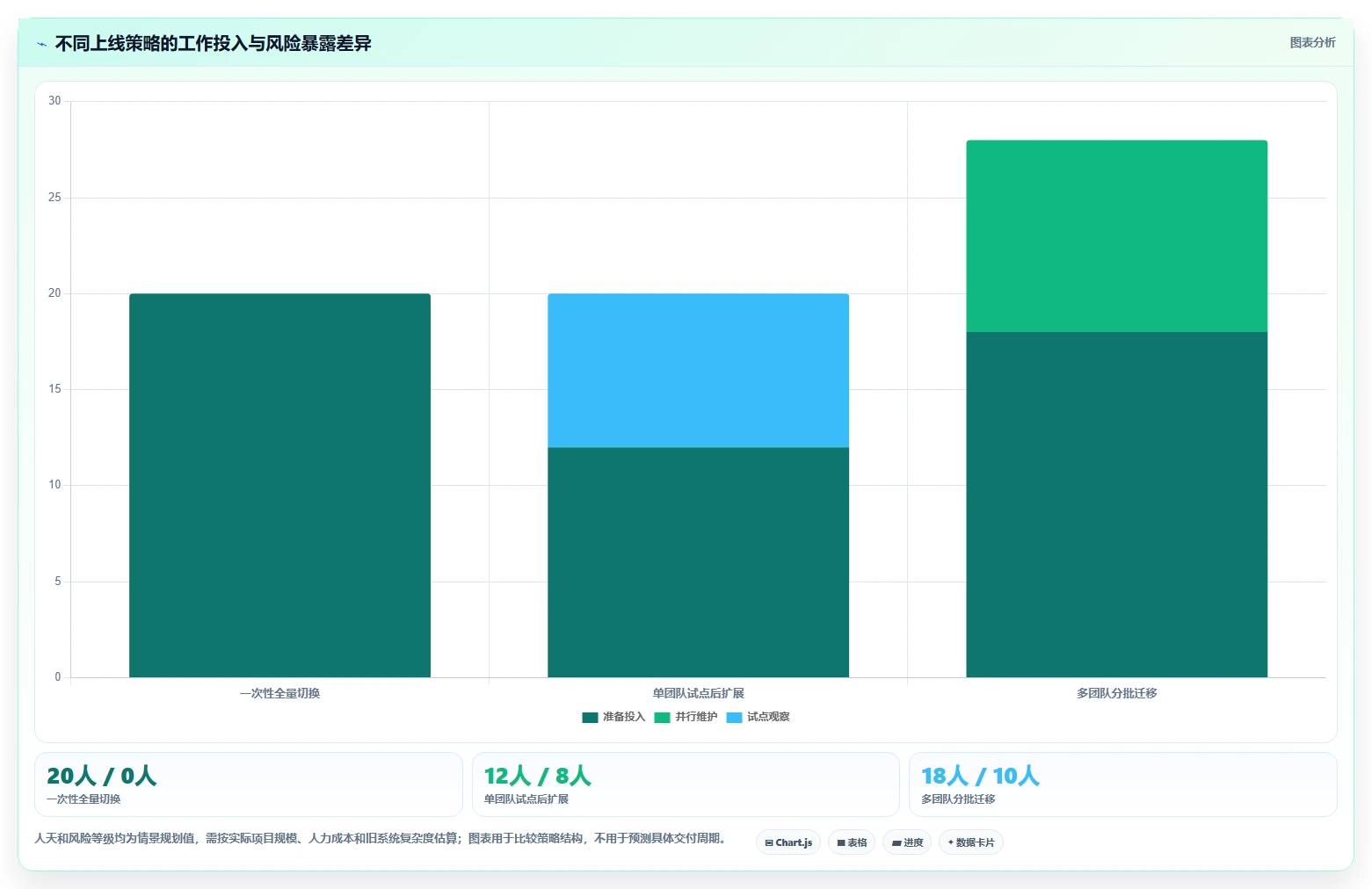Select the dark teal segment of 多团队分批迁移 bar
Screen dimensions: 1372x889
coord(1116,504)
